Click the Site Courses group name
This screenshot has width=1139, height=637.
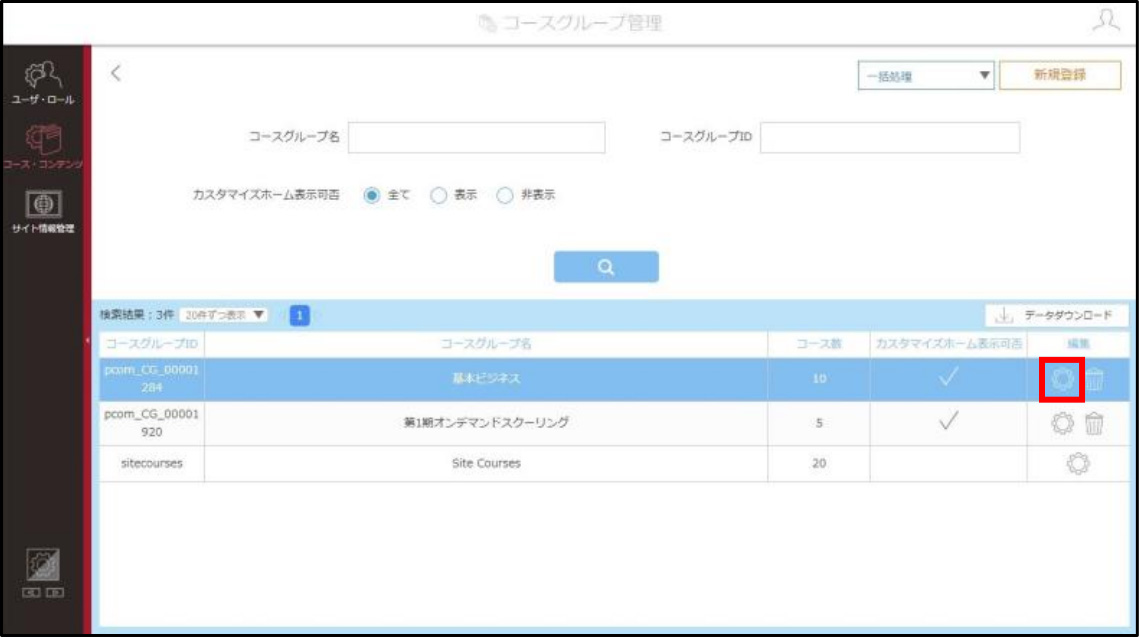(x=486, y=463)
